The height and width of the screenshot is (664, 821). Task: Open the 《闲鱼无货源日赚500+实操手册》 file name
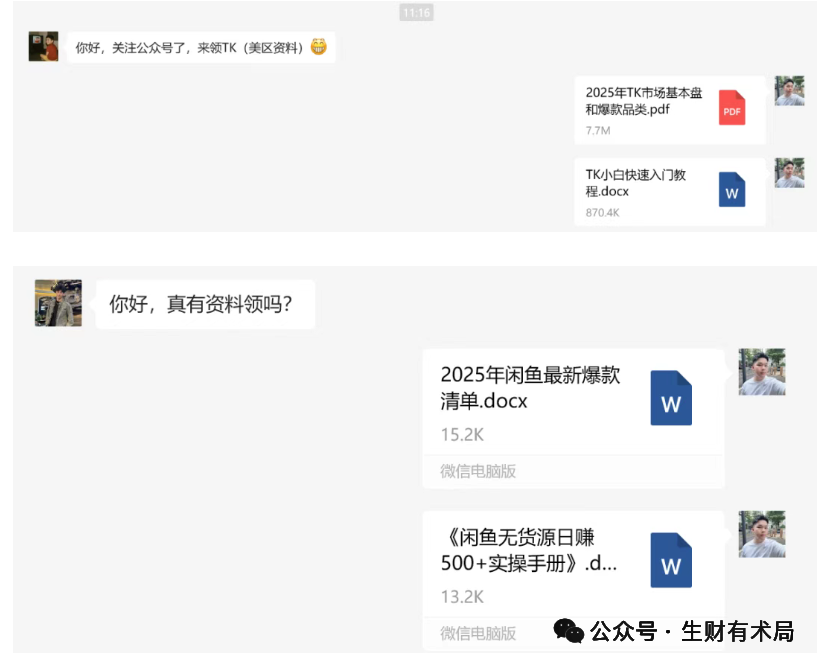pyautogui.click(x=528, y=550)
